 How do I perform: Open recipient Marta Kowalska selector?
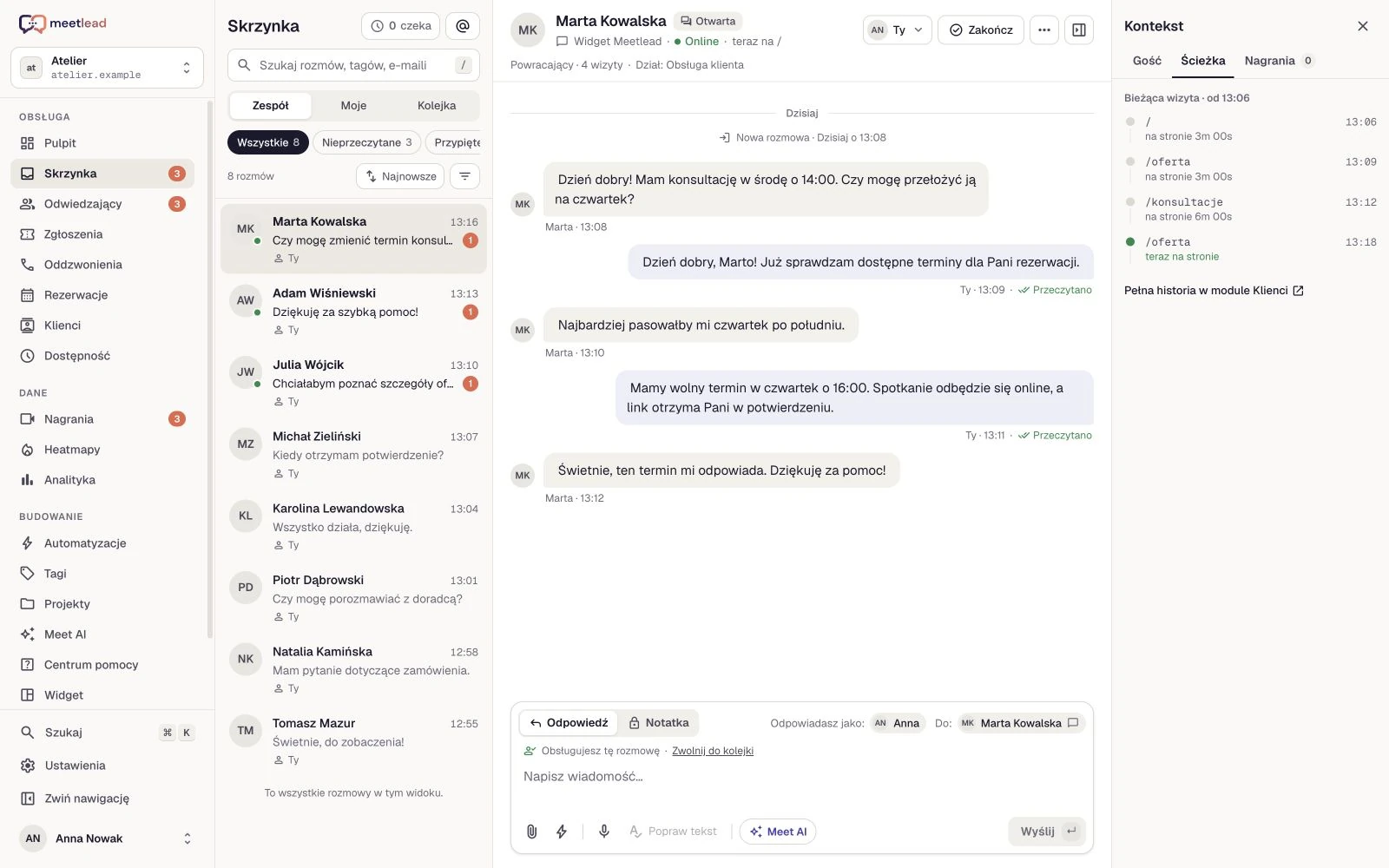tap(1021, 723)
